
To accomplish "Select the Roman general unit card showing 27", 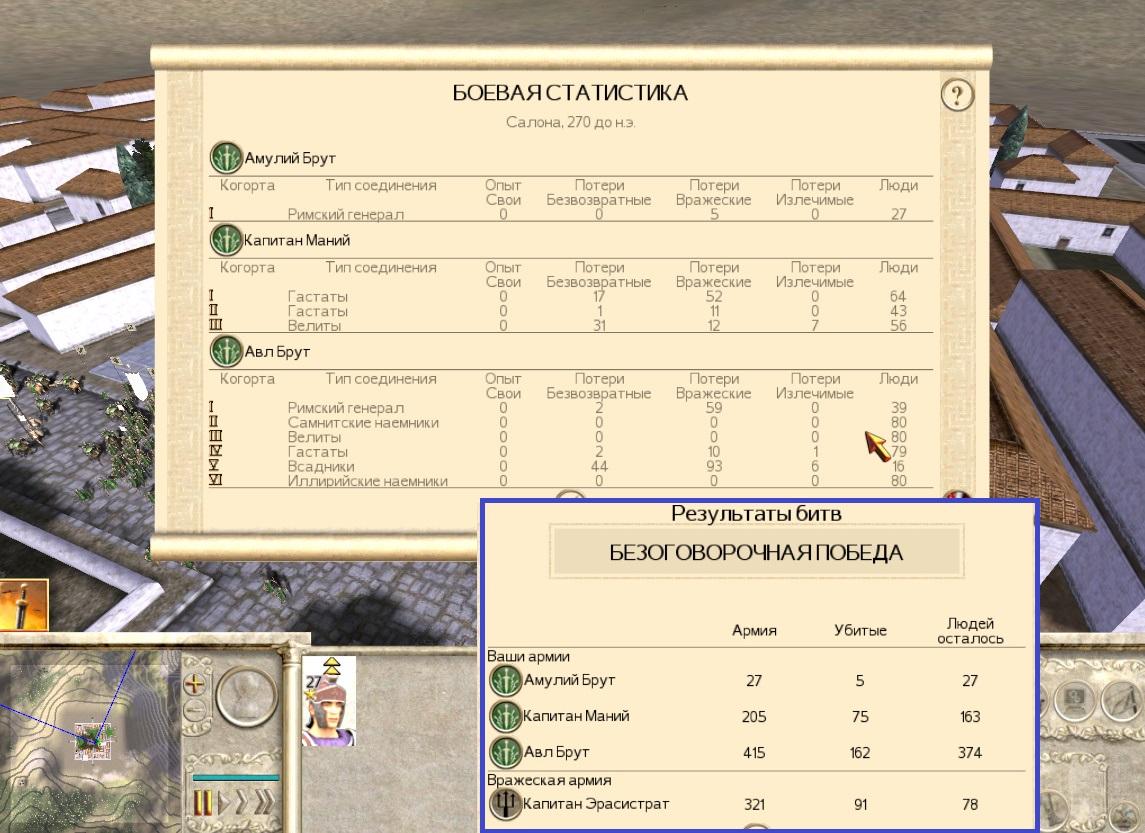I will click(329, 701).
